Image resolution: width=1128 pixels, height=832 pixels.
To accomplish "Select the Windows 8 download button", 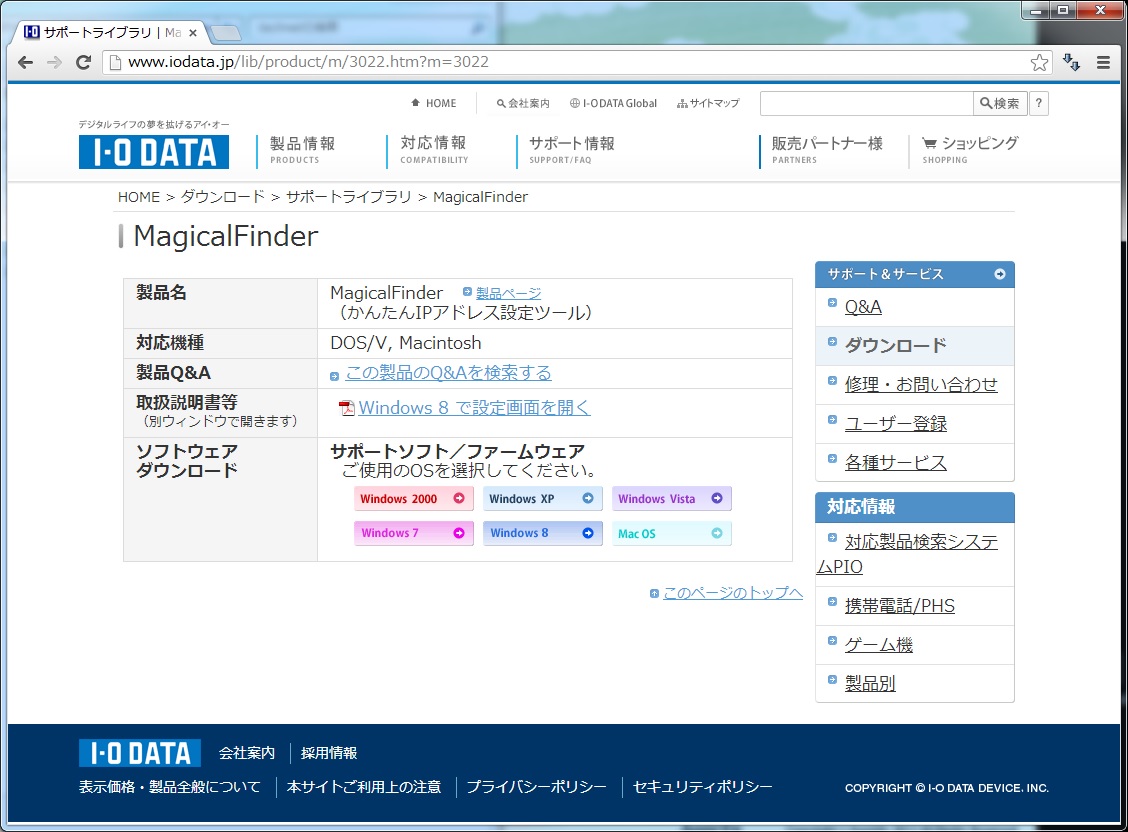I will (542, 533).
